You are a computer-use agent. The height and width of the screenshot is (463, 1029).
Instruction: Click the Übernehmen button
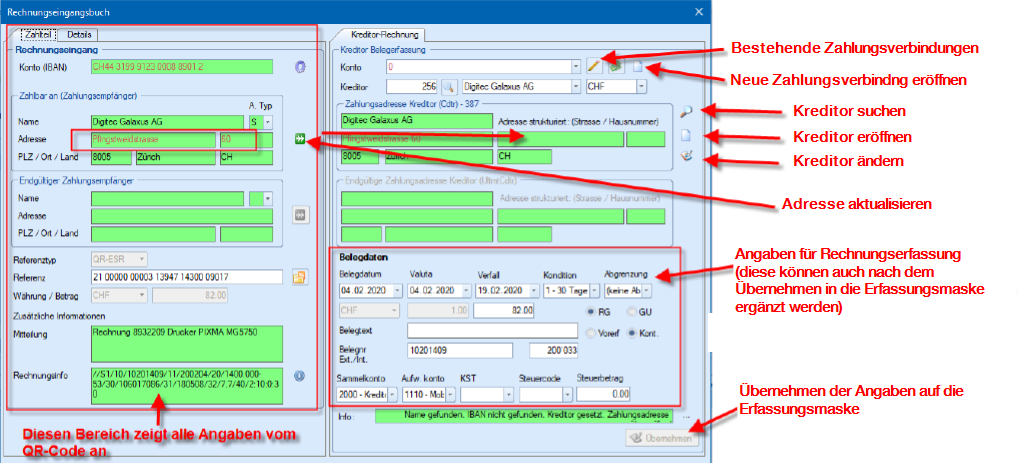tap(662, 439)
